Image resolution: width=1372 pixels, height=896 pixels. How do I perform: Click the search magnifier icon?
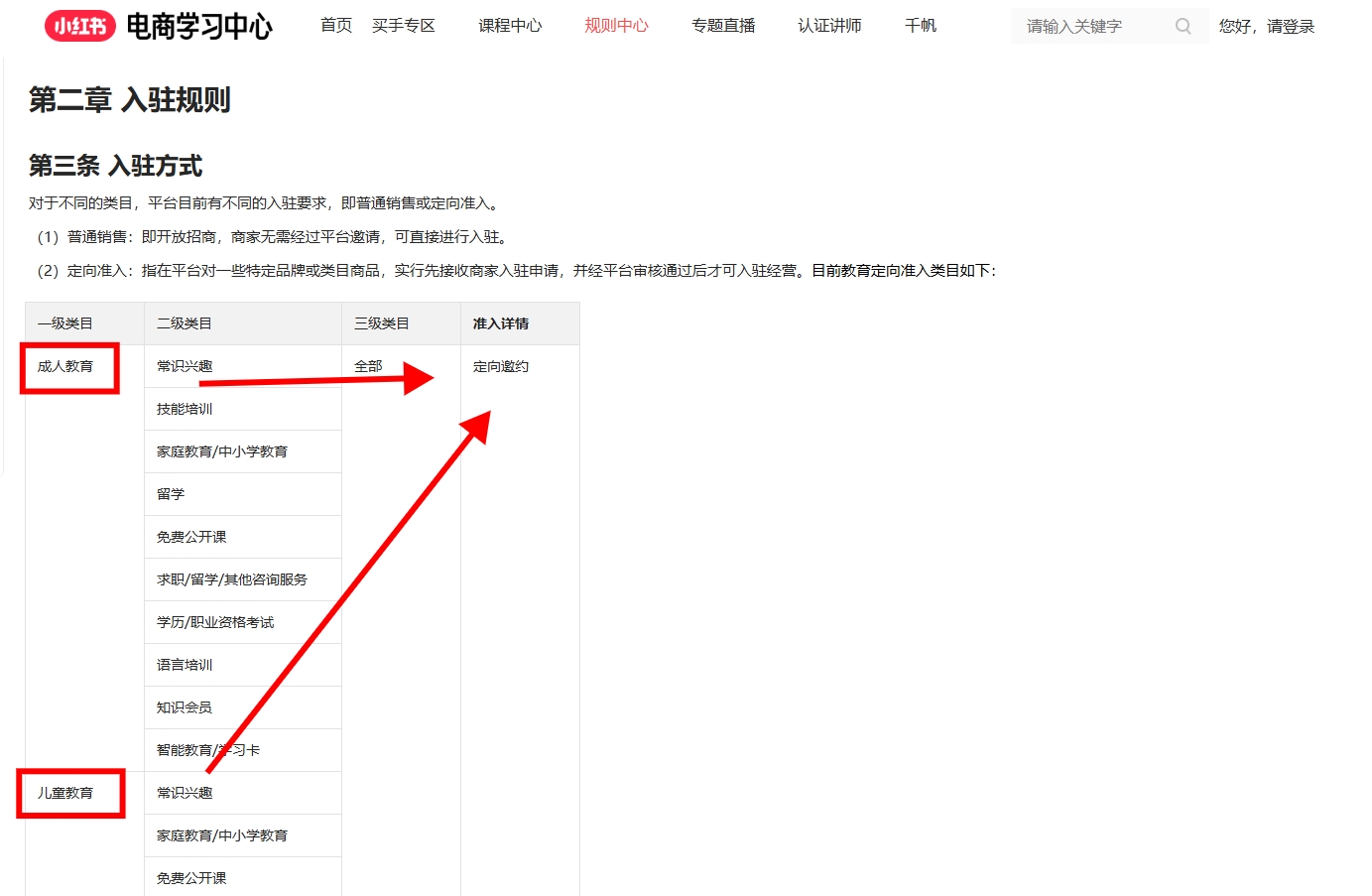click(1182, 26)
